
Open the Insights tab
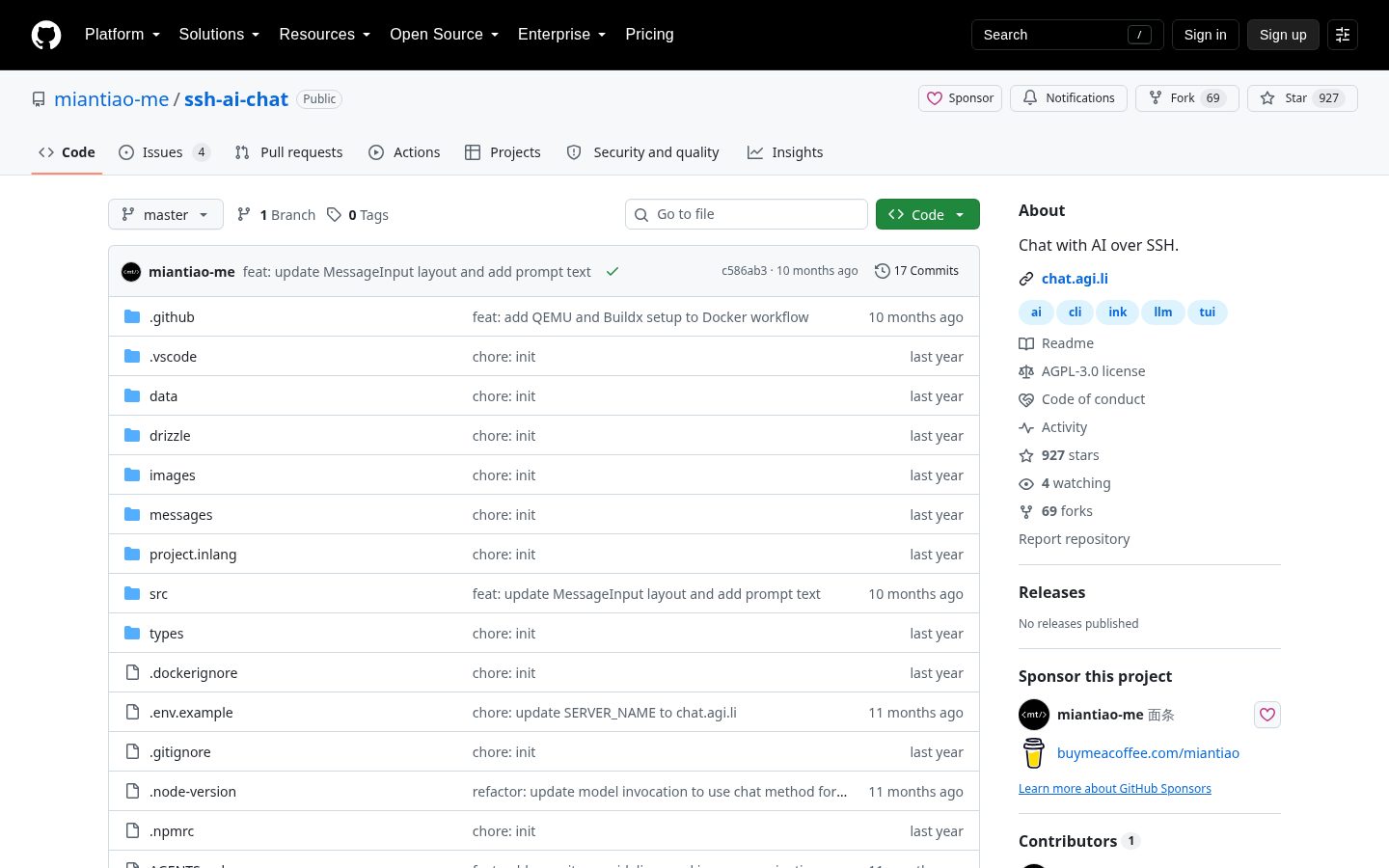[x=785, y=152]
